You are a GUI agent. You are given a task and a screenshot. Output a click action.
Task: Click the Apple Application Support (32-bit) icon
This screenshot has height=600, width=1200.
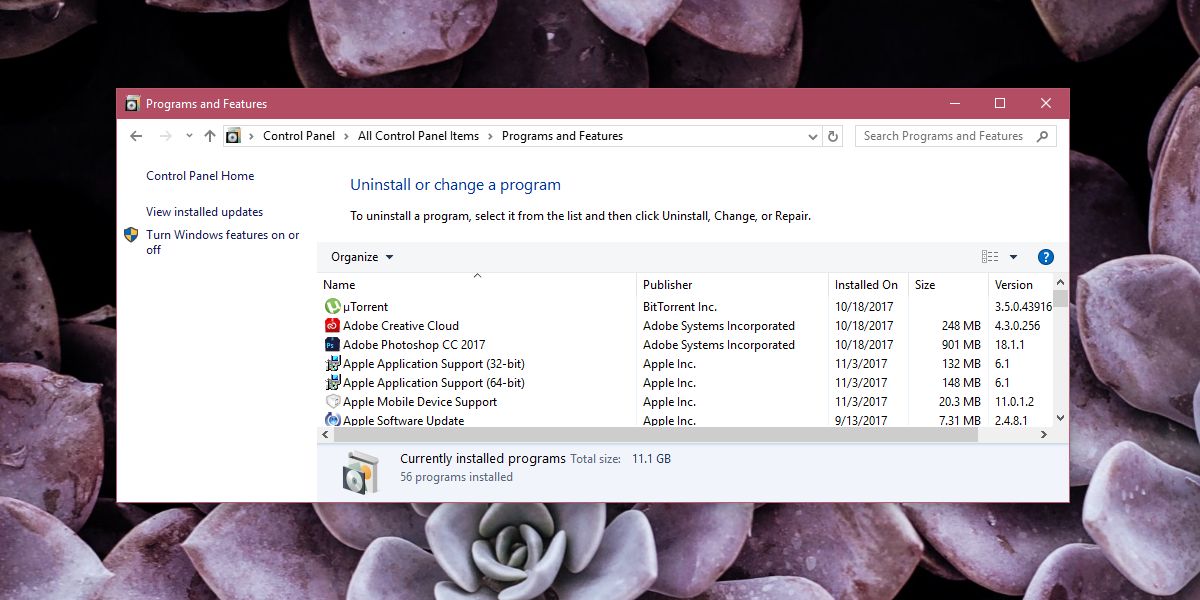point(333,364)
